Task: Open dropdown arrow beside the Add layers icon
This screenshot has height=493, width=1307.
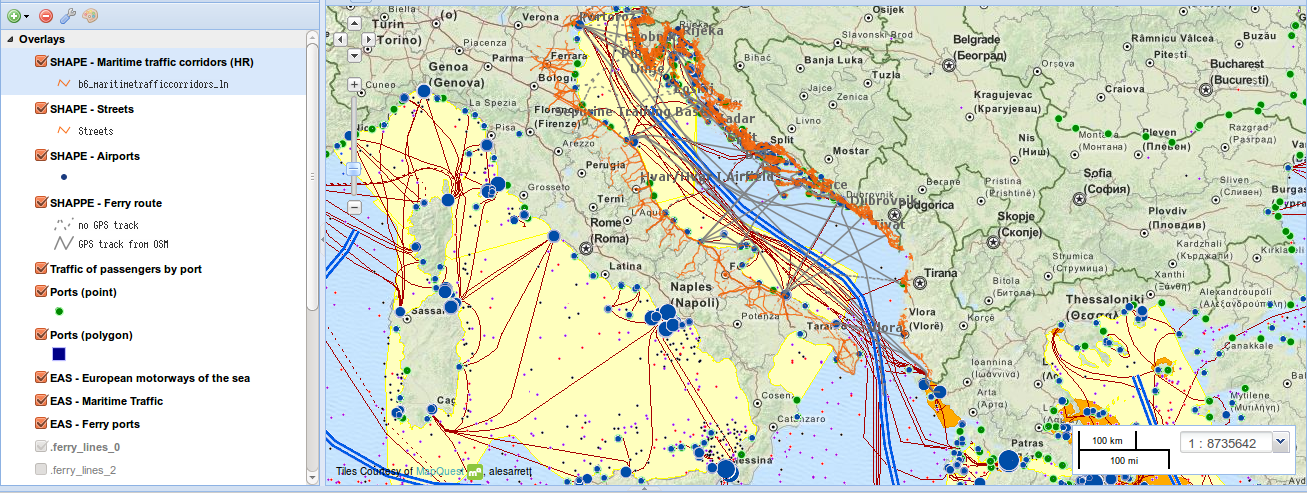Action: (x=27, y=16)
